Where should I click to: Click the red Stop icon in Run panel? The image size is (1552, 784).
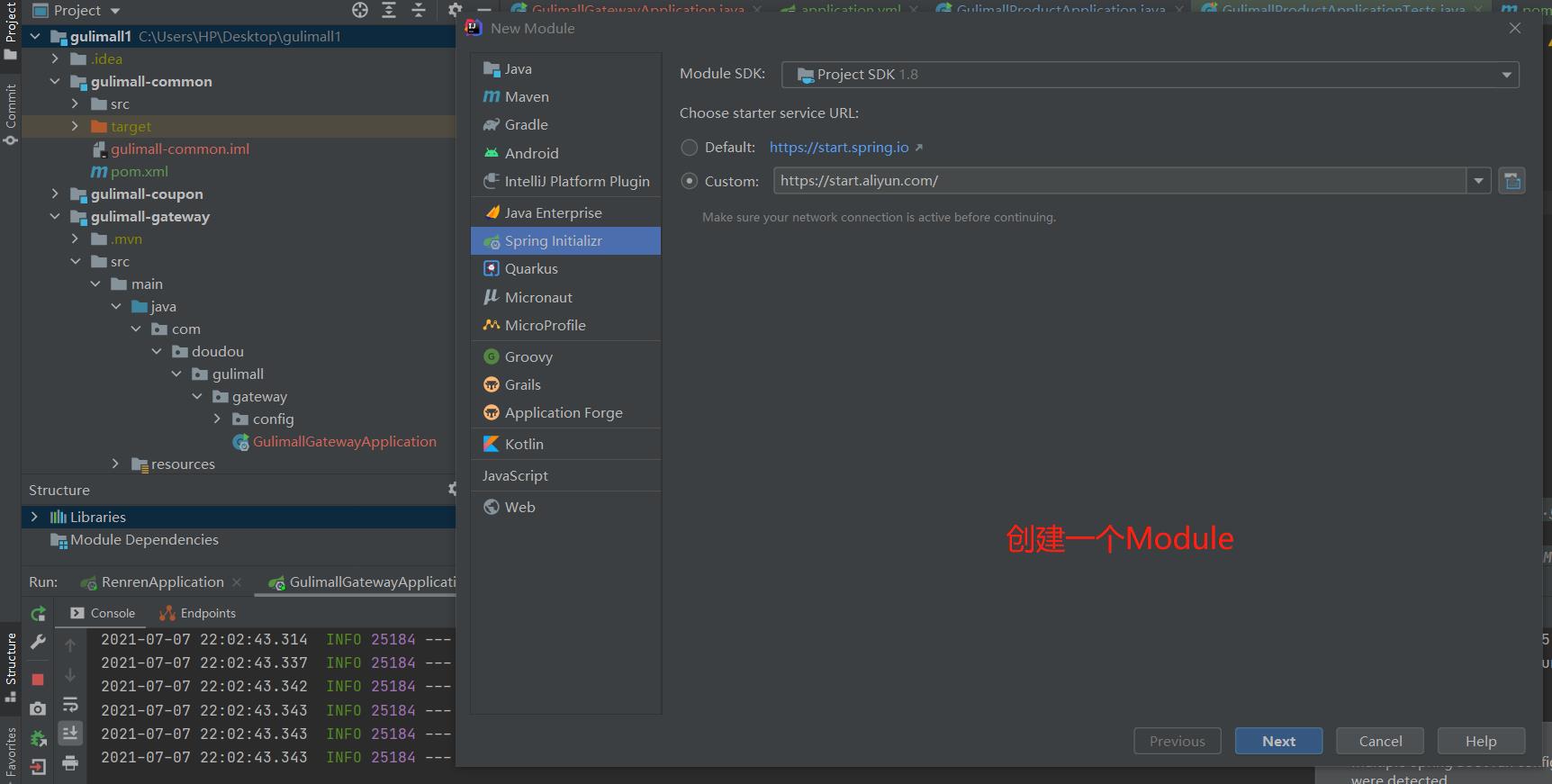pyautogui.click(x=38, y=680)
